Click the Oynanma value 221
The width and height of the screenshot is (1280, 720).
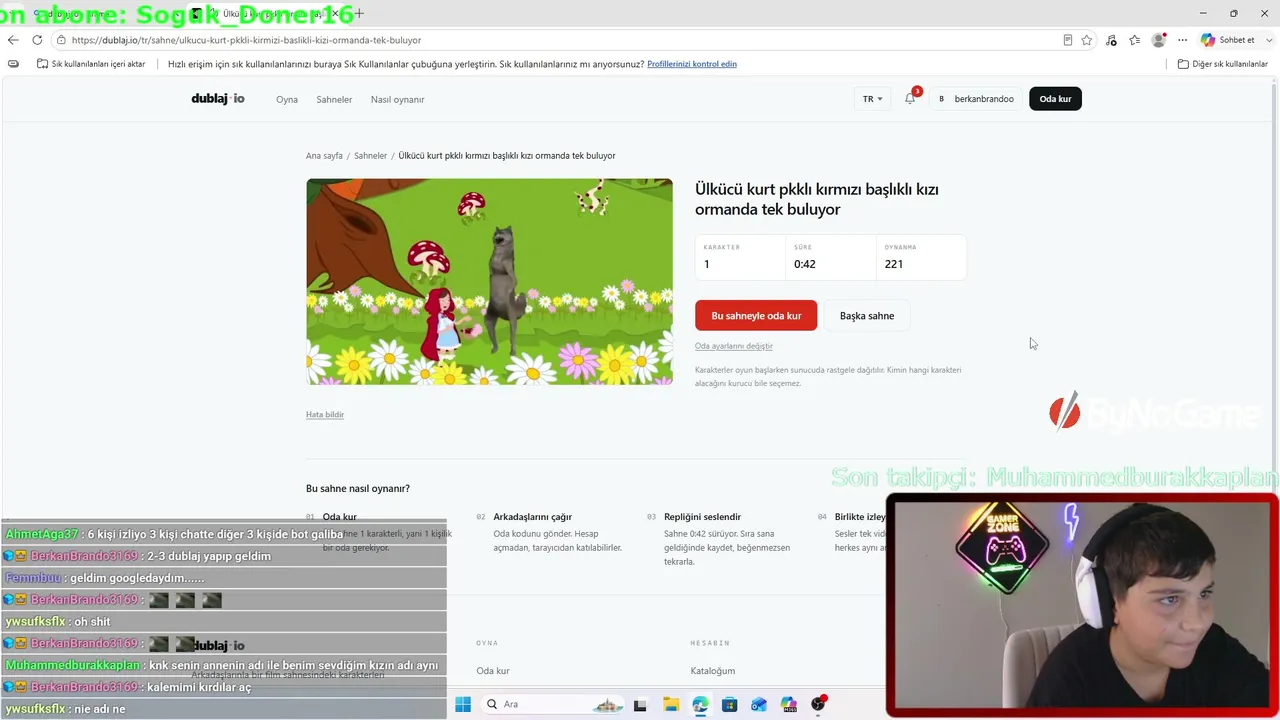(x=894, y=264)
